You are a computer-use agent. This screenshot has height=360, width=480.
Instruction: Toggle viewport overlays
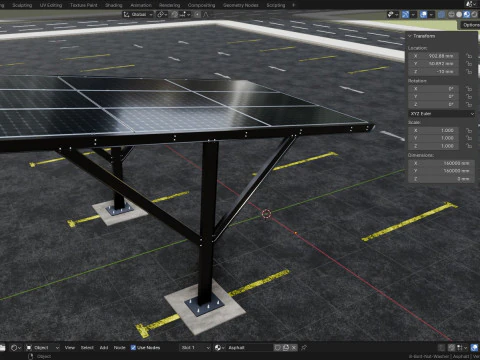[423, 14]
